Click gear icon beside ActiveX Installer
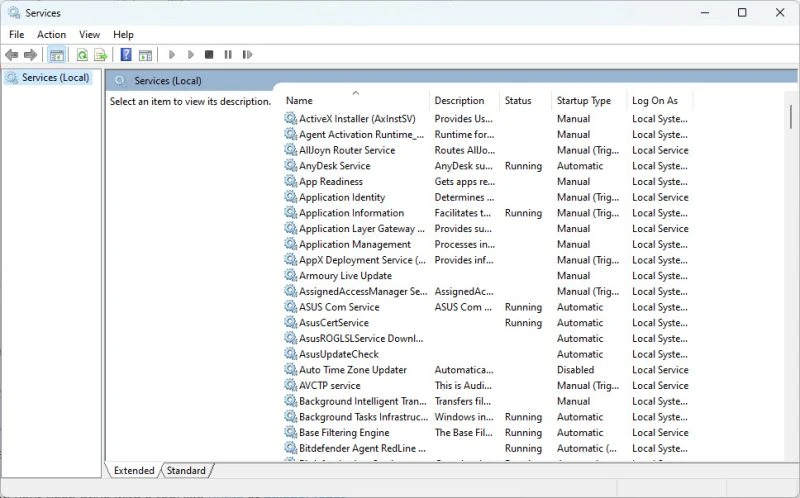This screenshot has width=800, height=498. (291, 118)
